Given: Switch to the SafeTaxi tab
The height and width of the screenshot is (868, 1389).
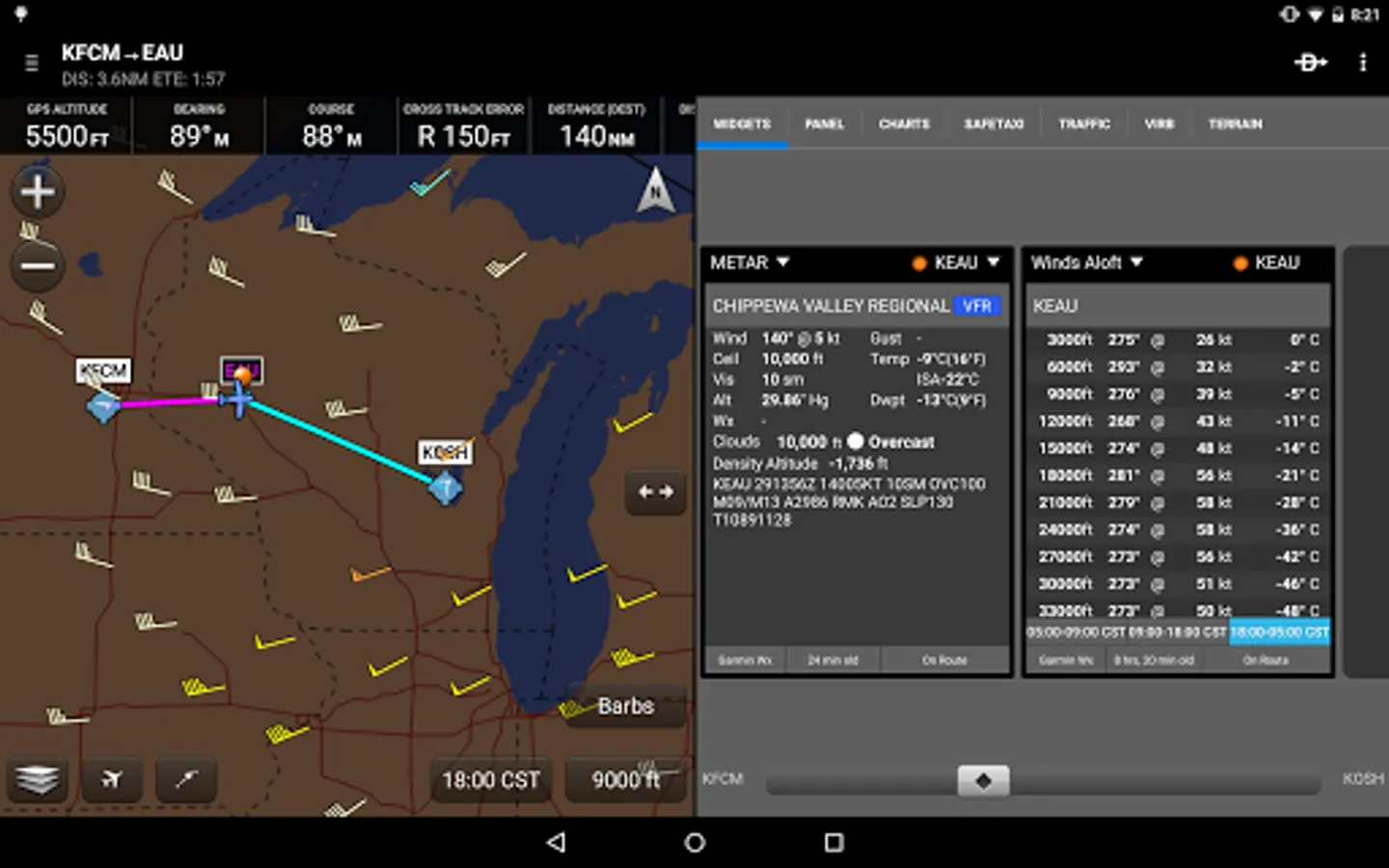Looking at the screenshot, I should tap(994, 123).
